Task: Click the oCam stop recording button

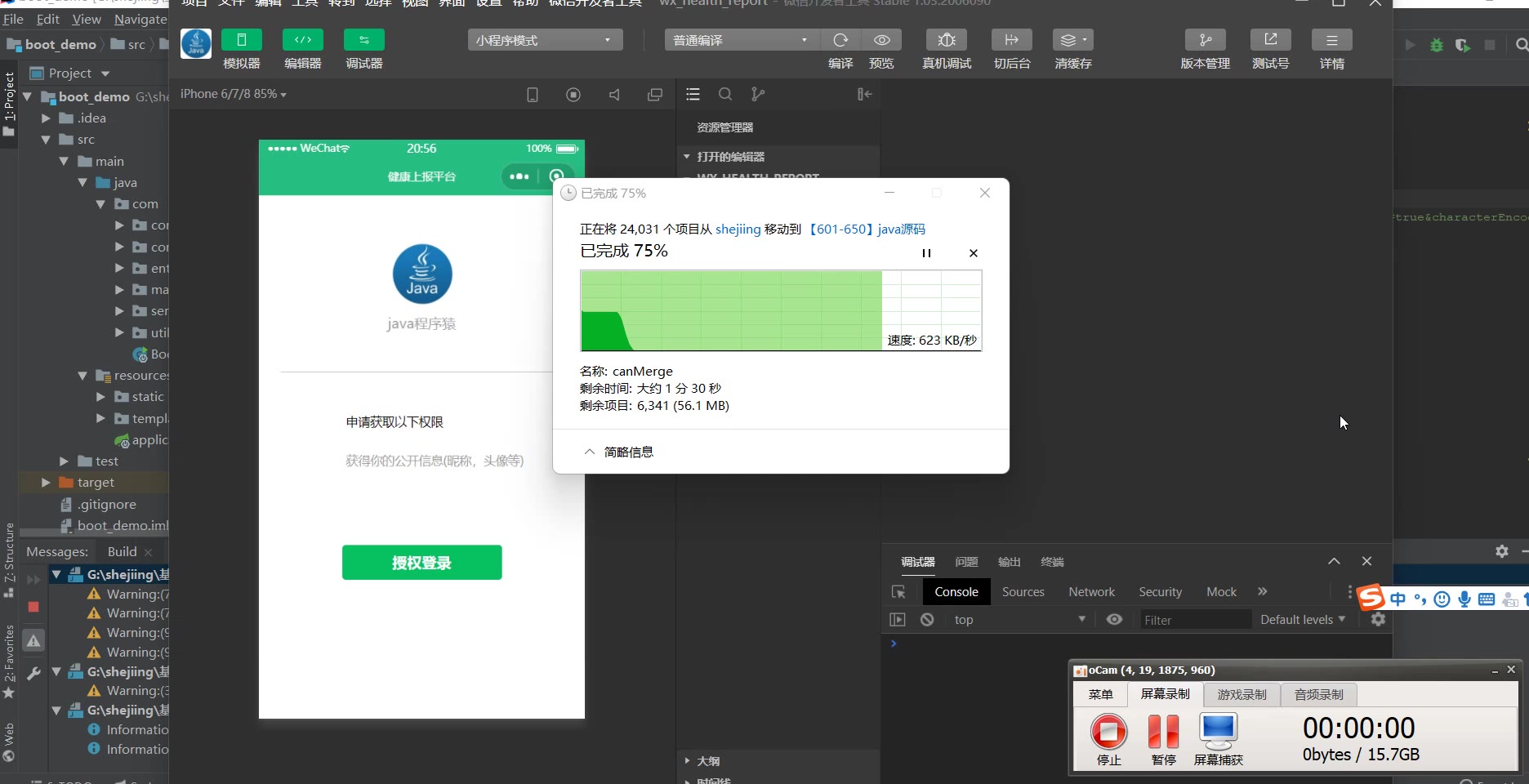Action: click(1108, 731)
